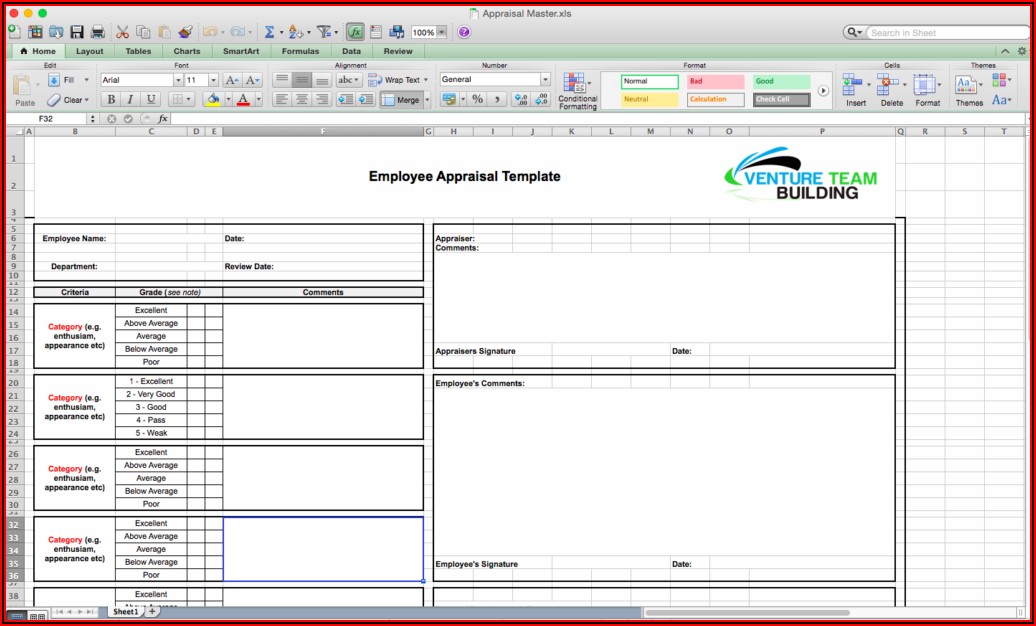Image resolution: width=1036 pixels, height=626 pixels.
Task: Click the Format Painter brush icon
Action: click(183, 32)
